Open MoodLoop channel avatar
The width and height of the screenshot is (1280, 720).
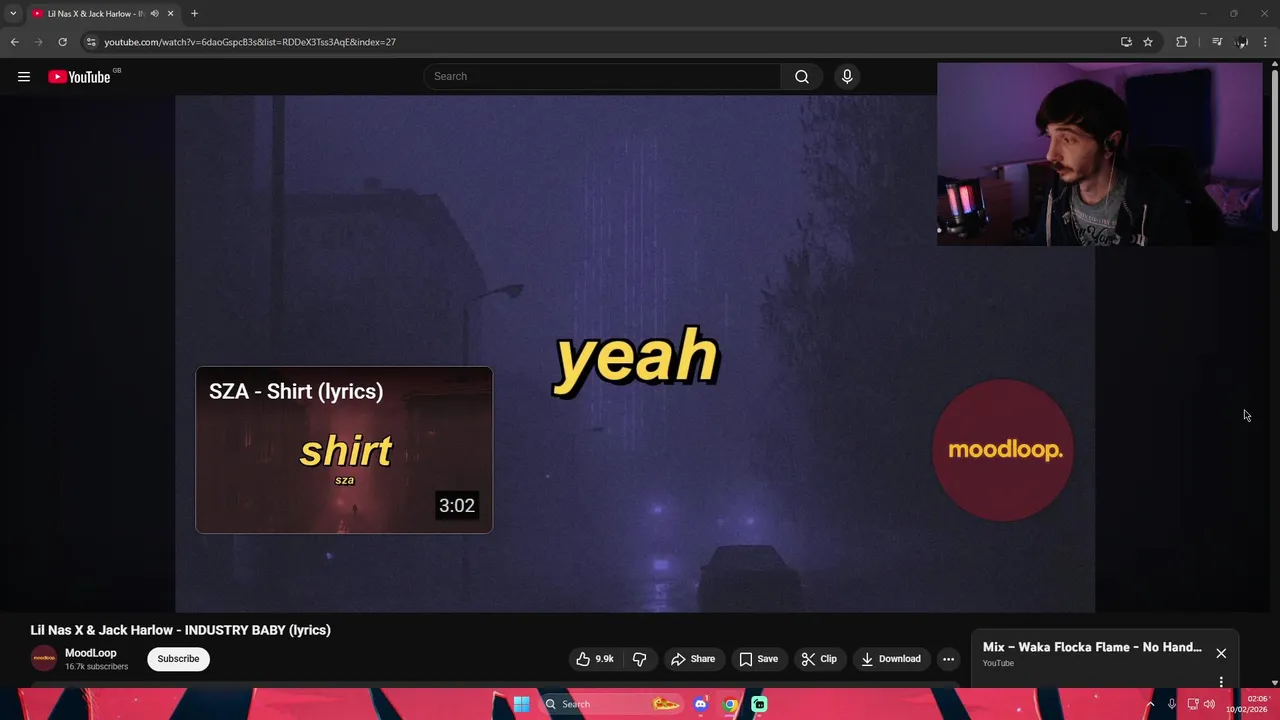pyautogui.click(x=44, y=658)
